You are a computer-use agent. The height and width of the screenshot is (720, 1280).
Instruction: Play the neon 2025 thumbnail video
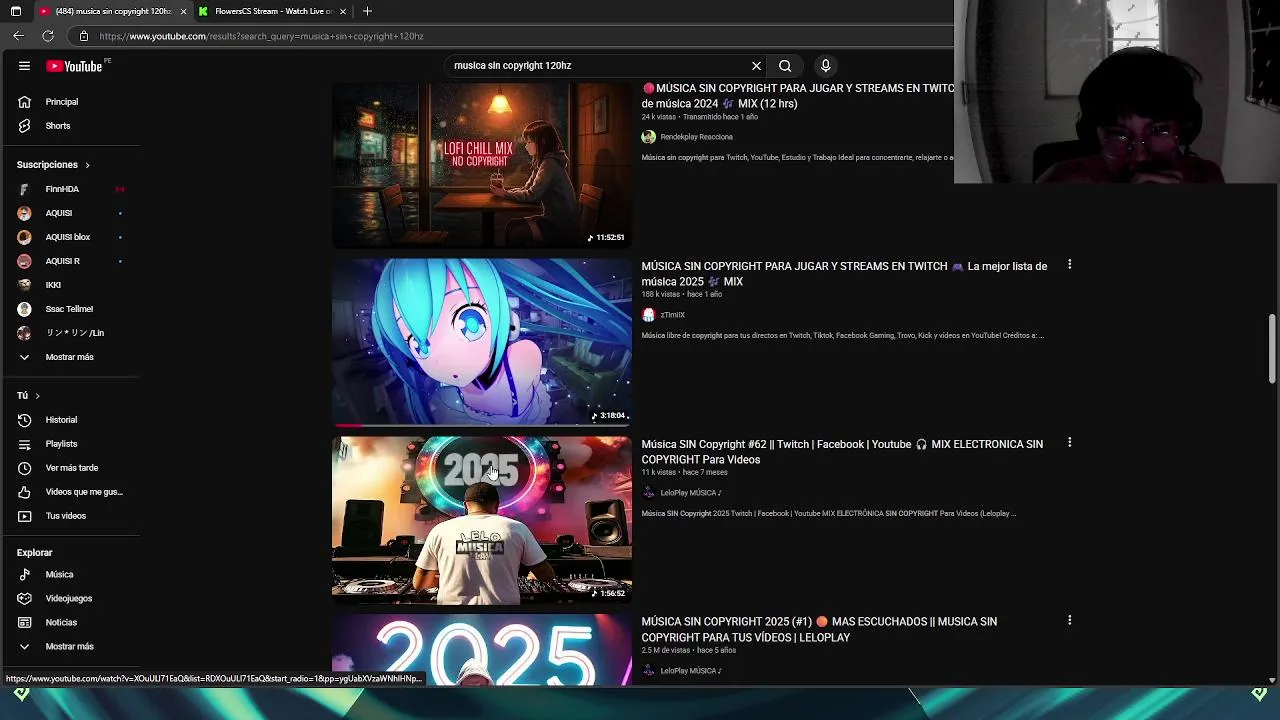(x=482, y=650)
